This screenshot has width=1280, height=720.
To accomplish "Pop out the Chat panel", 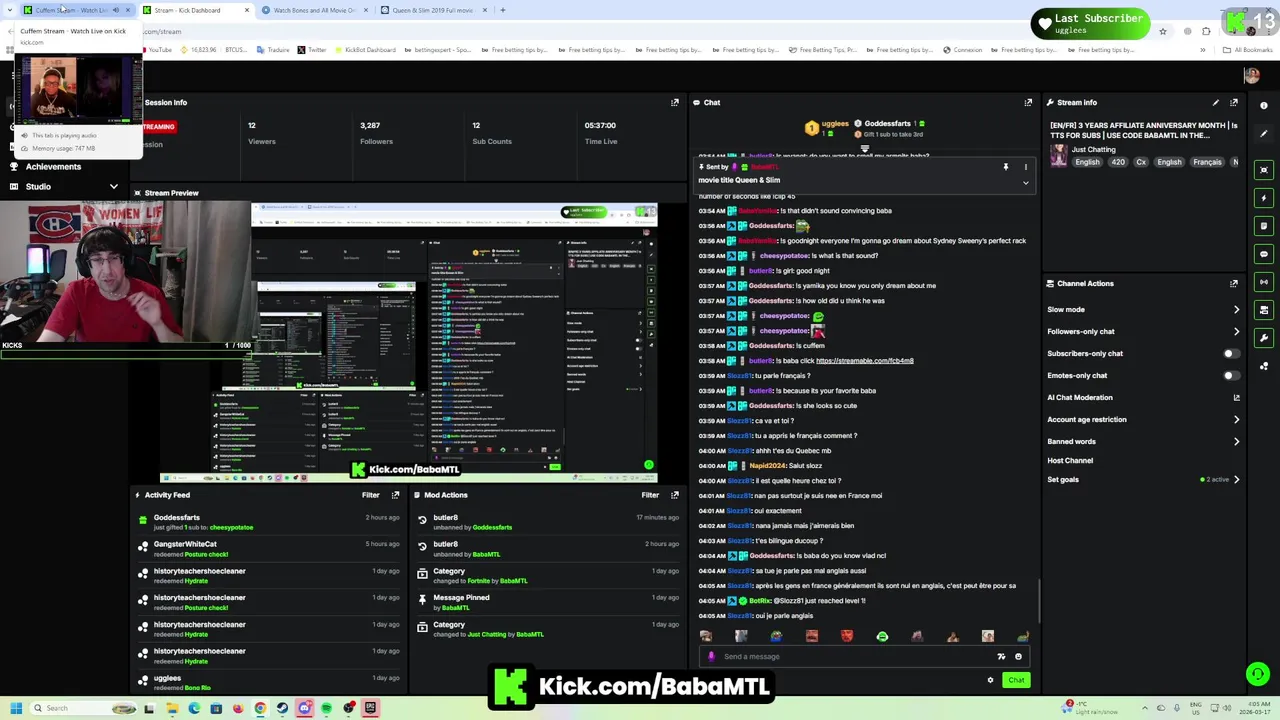I will 1028,102.
